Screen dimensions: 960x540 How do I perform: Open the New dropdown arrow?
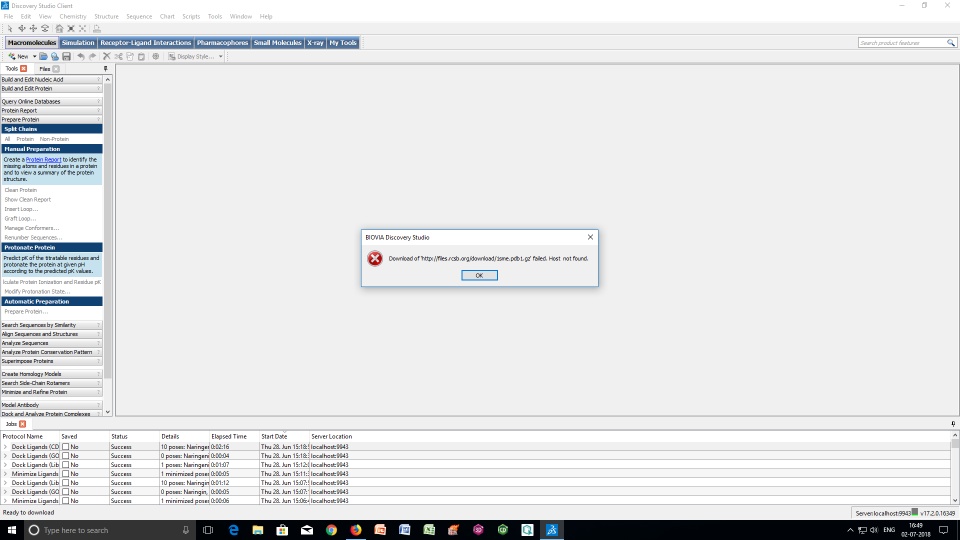pyautogui.click(x=34, y=56)
